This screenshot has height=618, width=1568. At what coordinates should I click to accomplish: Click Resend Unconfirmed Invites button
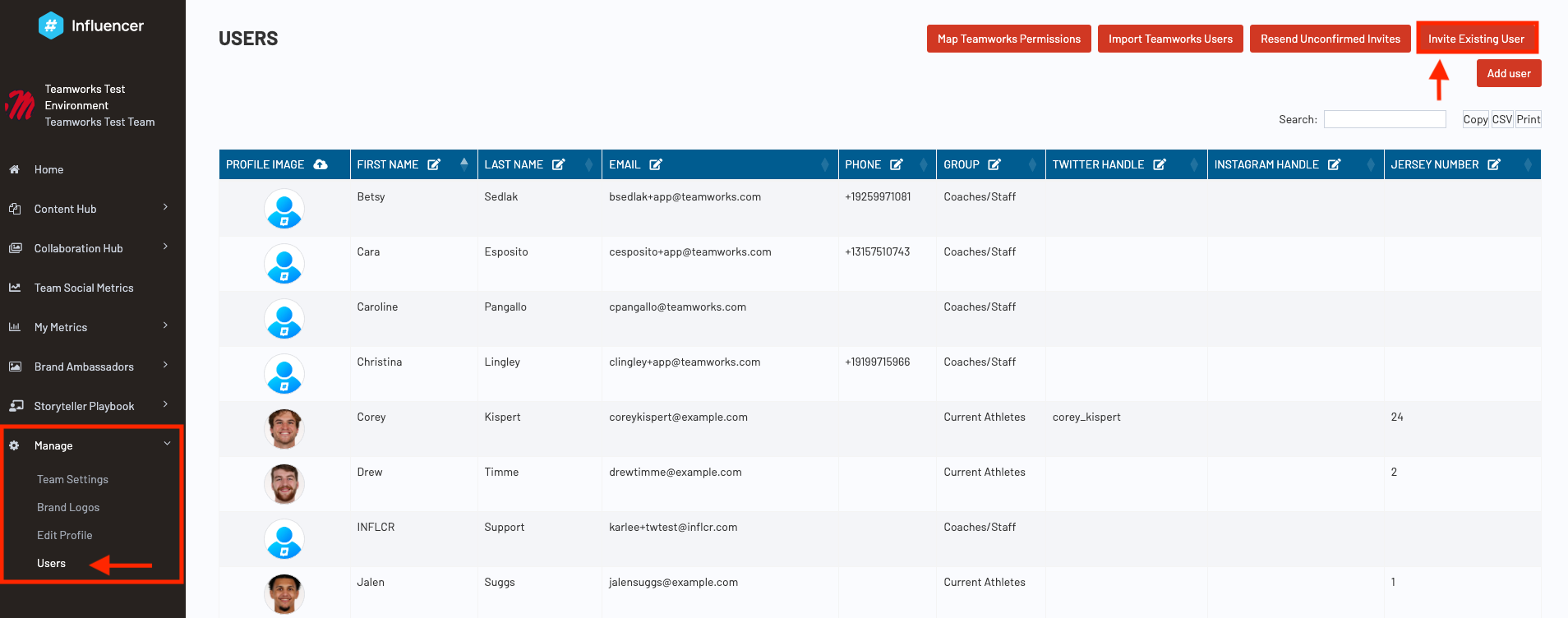[1330, 39]
